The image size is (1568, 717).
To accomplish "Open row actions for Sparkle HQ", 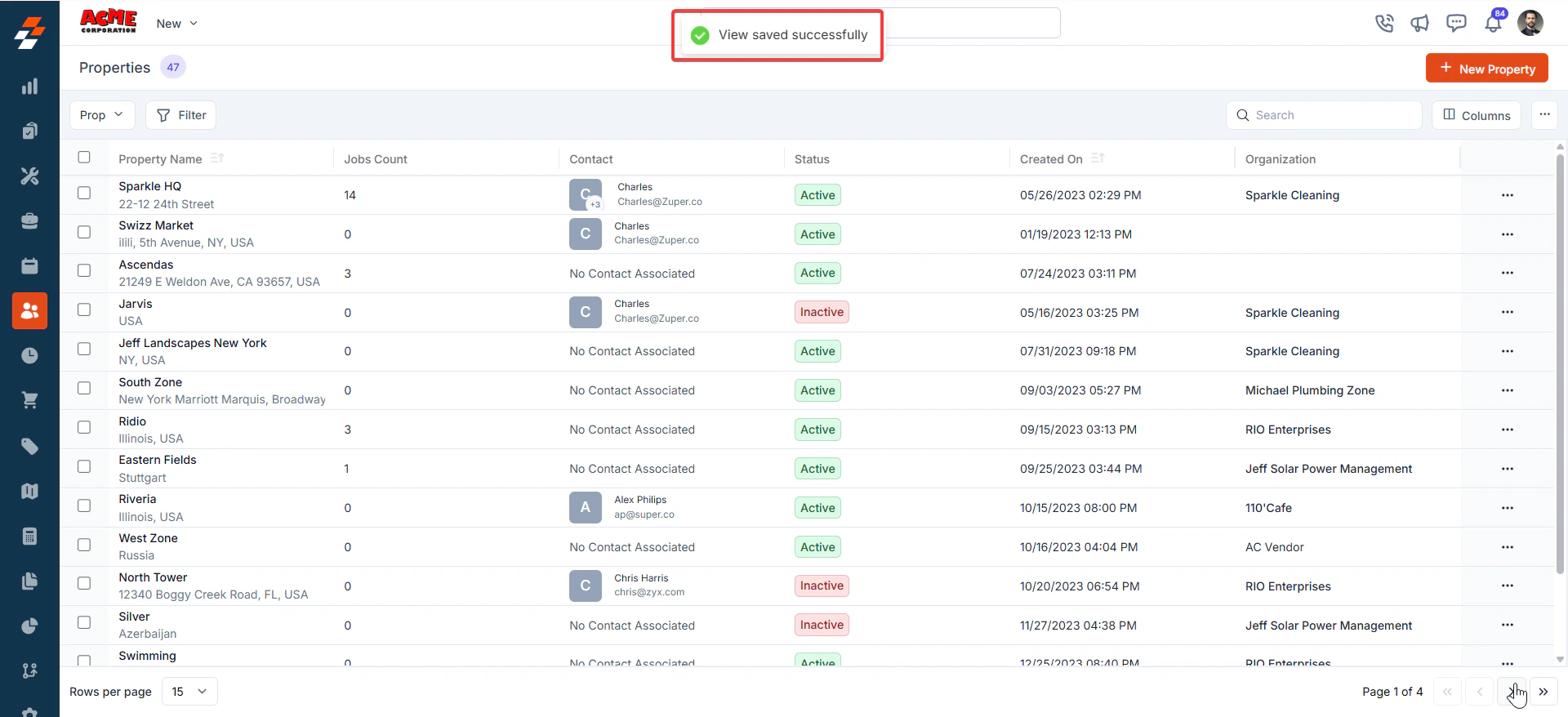I will pyautogui.click(x=1508, y=195).
